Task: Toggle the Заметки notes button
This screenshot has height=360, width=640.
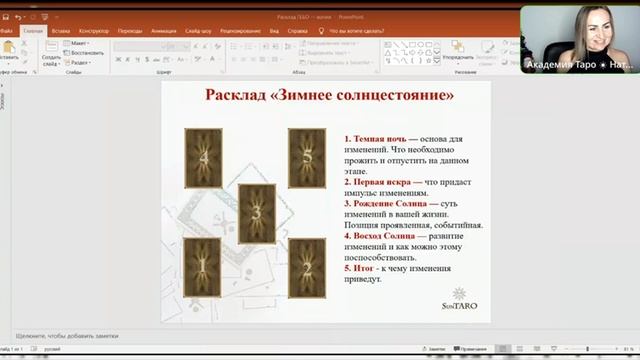Action: pyautogui.click(x=433, y=349)
